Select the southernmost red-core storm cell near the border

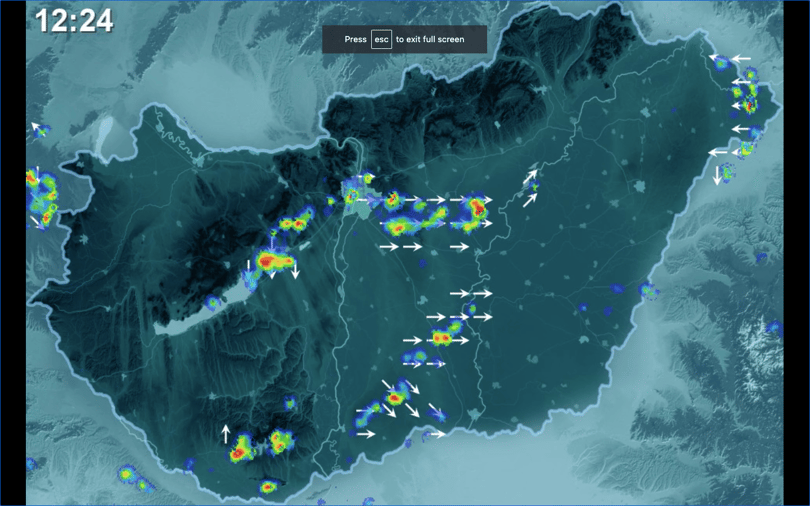(x=268, y=486)
